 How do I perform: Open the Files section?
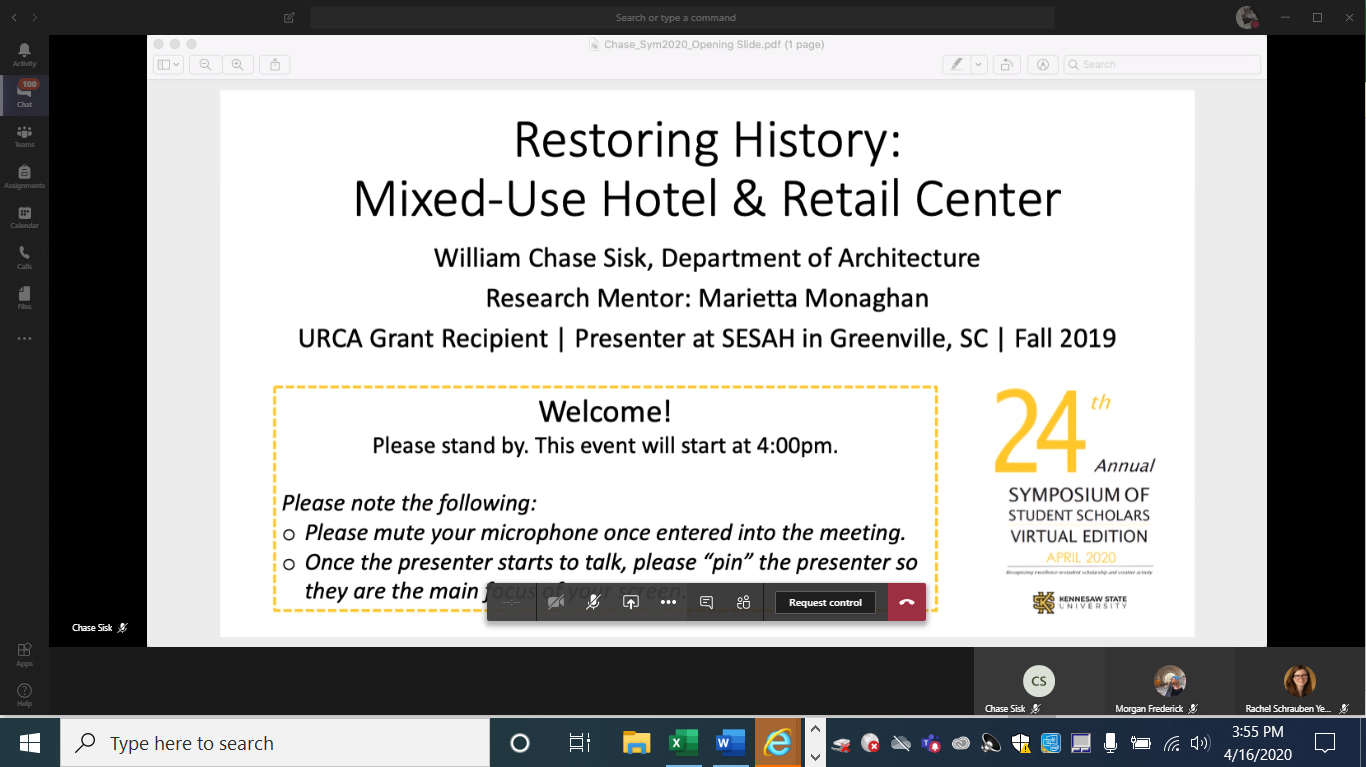(x=24, y=298)
